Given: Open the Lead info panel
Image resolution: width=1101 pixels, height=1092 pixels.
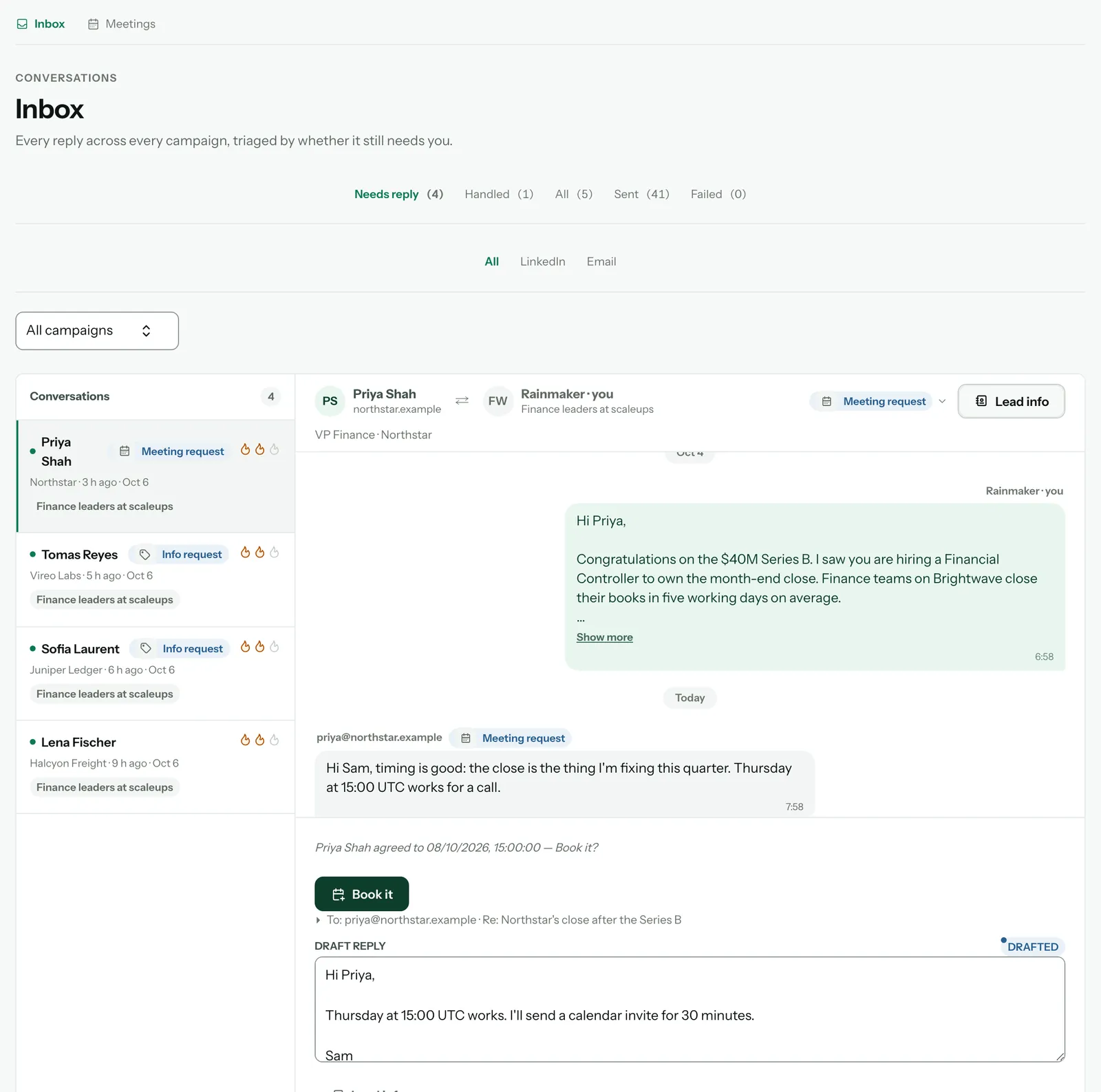Looking at the screenshot, I should click(x=1011, y=401).
